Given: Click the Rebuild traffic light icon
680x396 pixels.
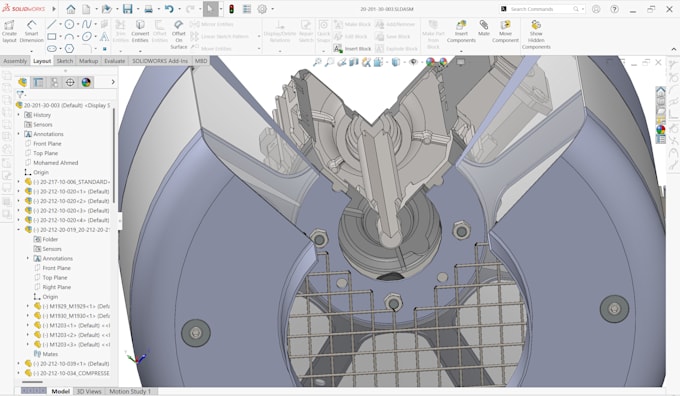Looking at the screenshot, I should (232, 9).
